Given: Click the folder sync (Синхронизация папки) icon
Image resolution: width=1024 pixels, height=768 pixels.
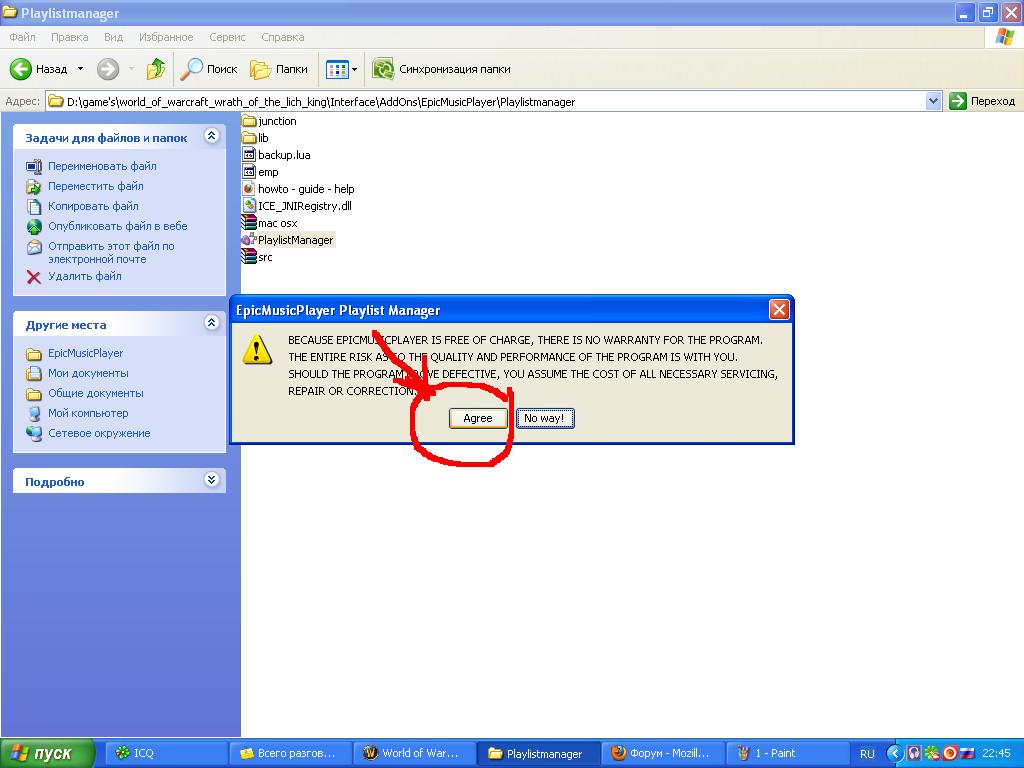Looking at the screenshot, I should (383, 69).
